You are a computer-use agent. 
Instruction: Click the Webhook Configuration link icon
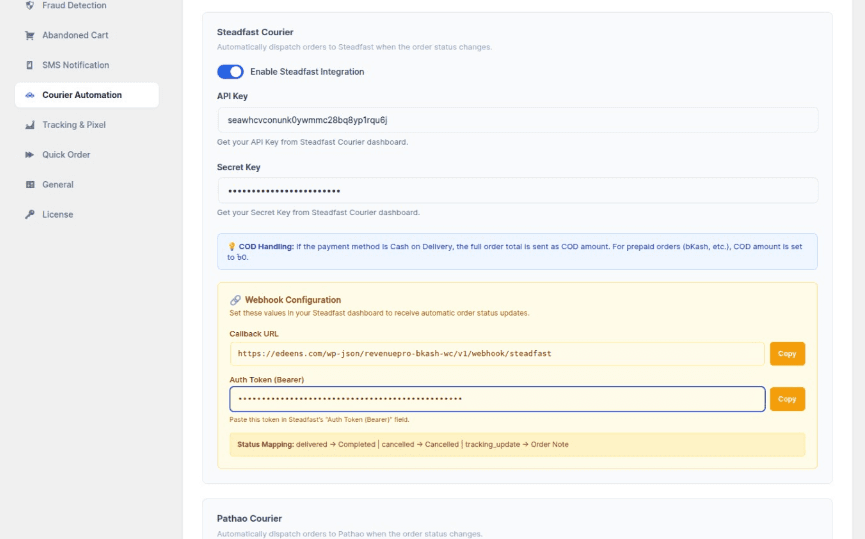[235, 300]
